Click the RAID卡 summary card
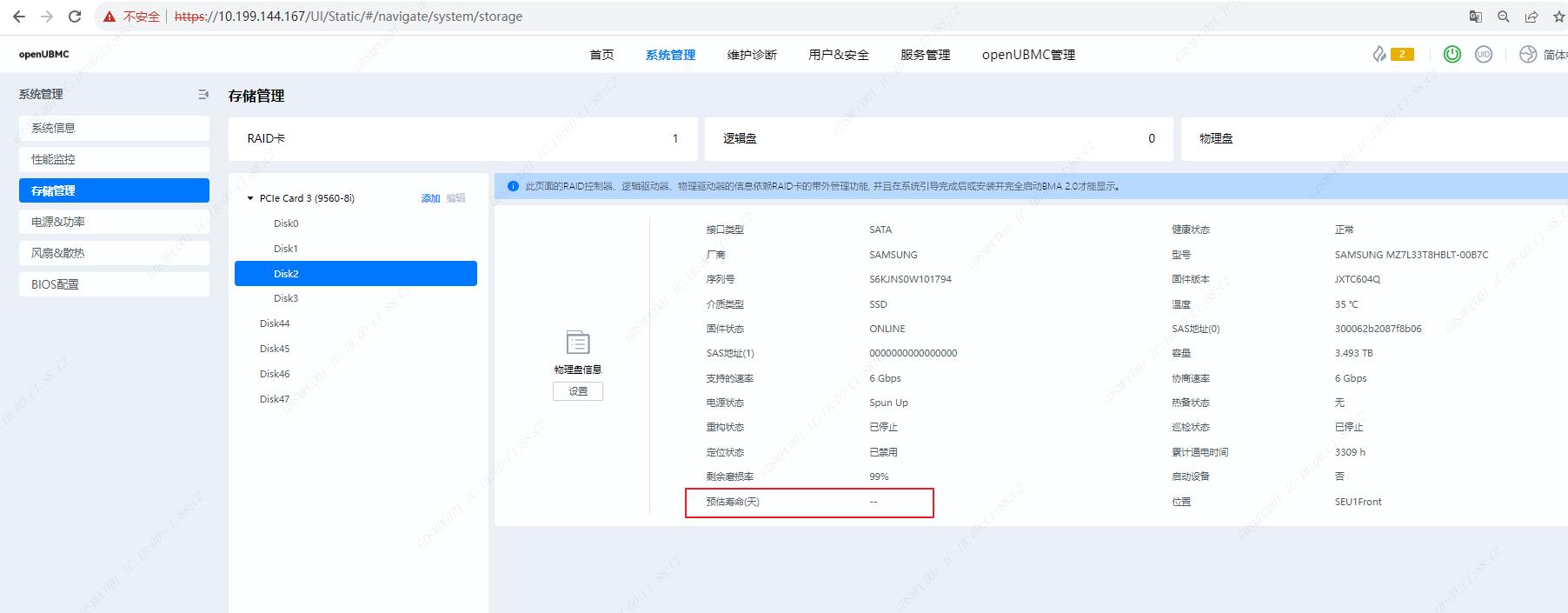This screenshot has height=613, width=1568. pyautogui.click(x=462, y=138)
